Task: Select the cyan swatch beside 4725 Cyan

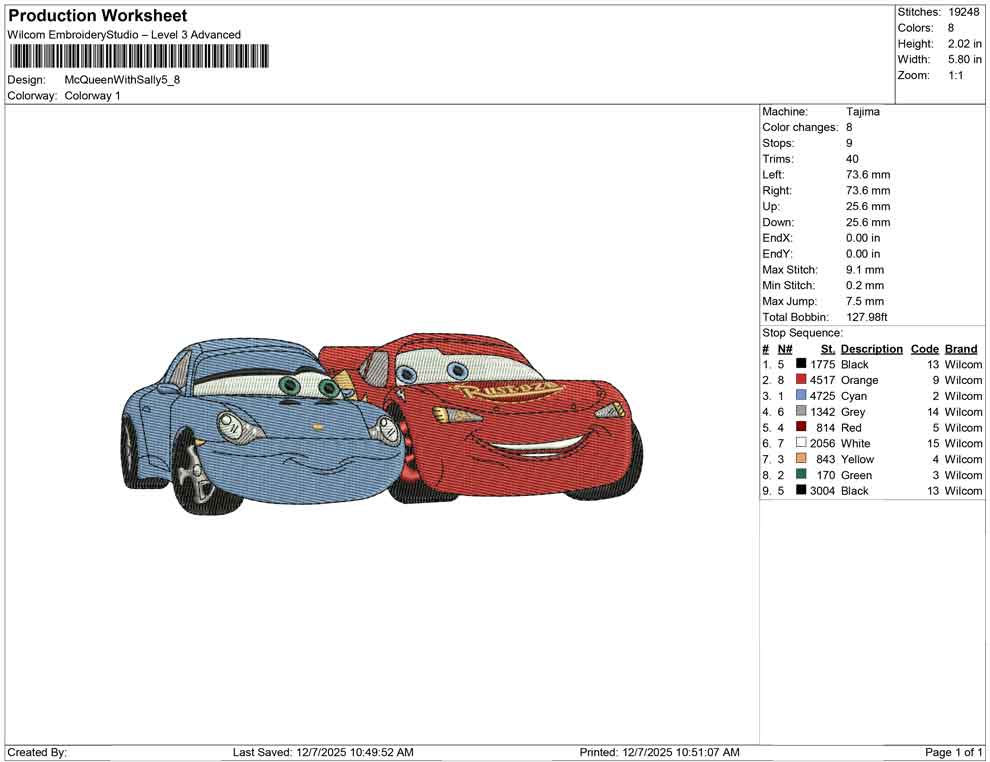Action: [801, 395]
